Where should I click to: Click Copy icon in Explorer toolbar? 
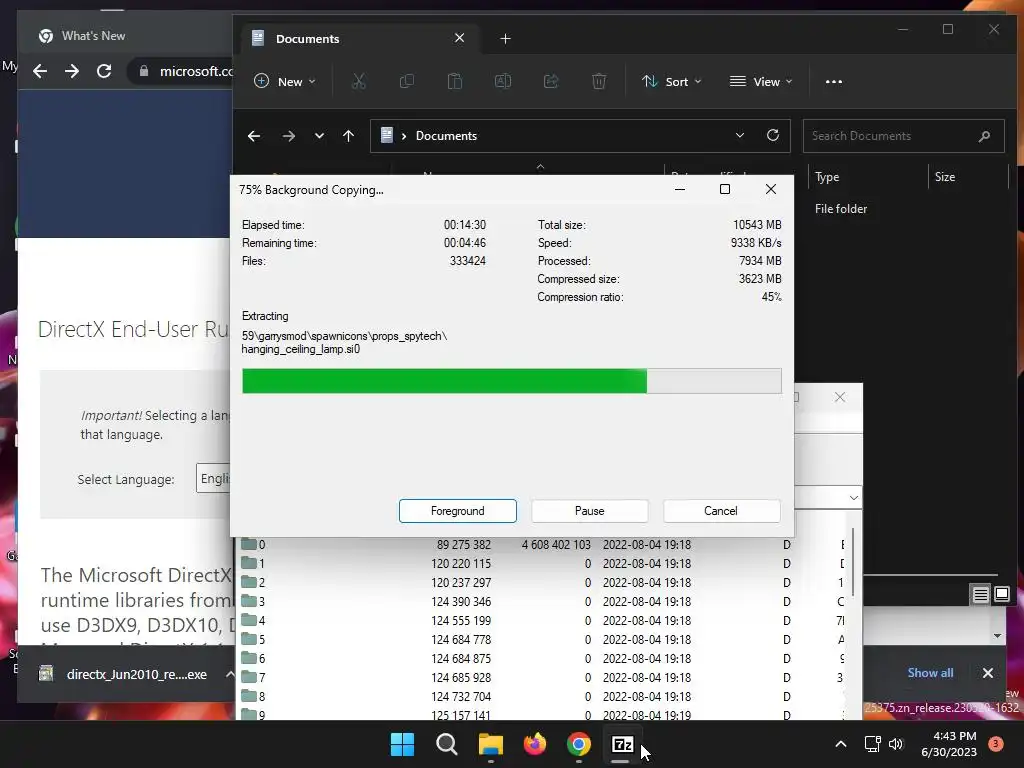click(x=406, y=82)
